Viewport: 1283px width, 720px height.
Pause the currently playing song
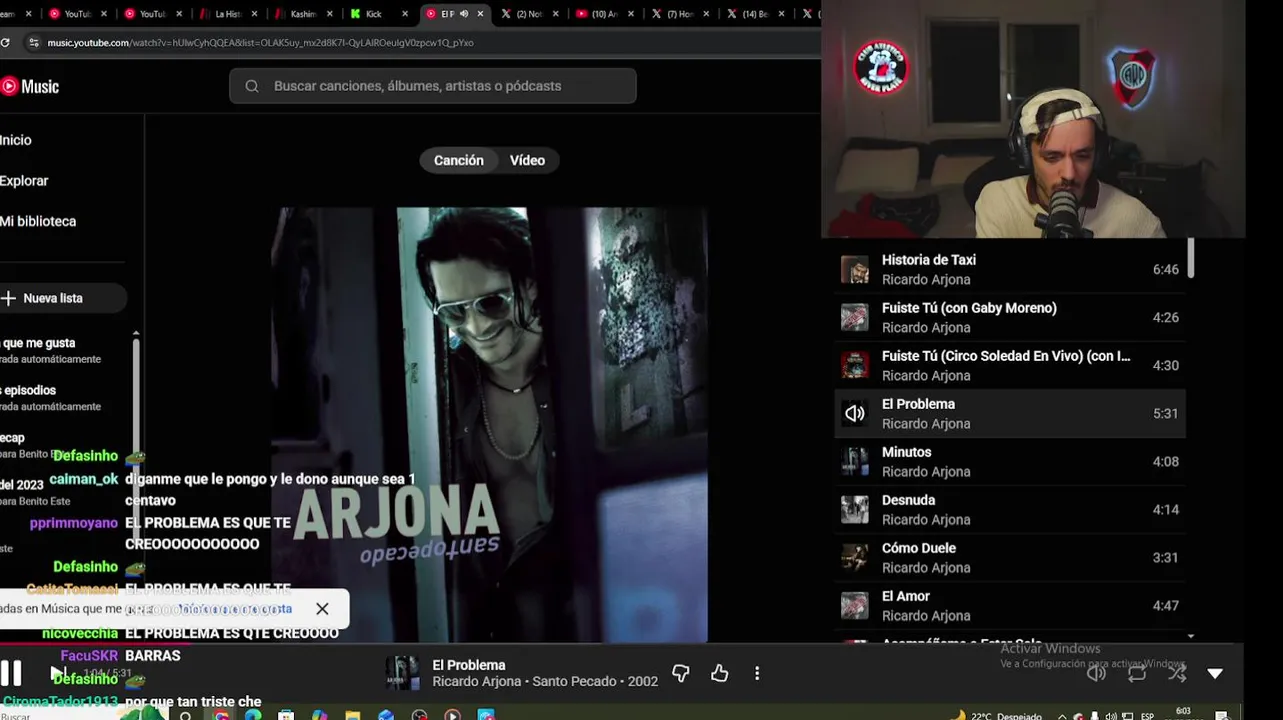pyautogui.click(x=11, y=673)
